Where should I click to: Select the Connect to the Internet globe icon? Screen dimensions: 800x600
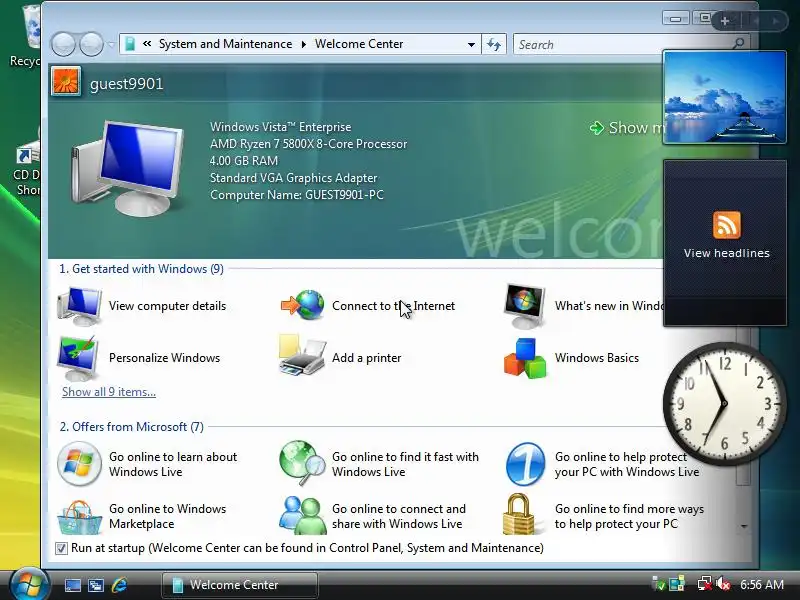pyautogui.click(x=303, y=305)
